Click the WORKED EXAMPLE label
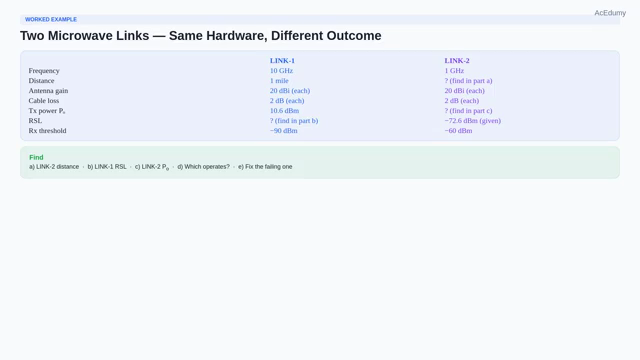This screenshot has height=360, width=640. tap(51, 19)
